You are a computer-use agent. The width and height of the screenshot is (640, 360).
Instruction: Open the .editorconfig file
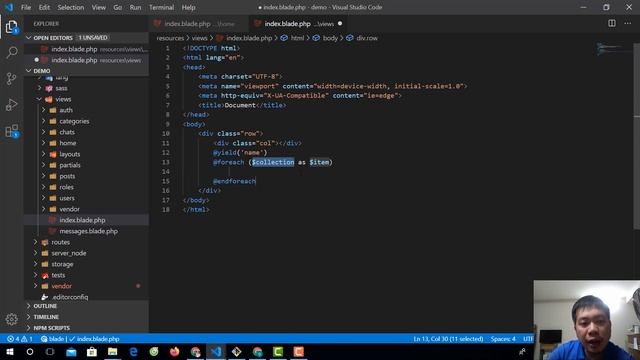click(x=87, y=297)
